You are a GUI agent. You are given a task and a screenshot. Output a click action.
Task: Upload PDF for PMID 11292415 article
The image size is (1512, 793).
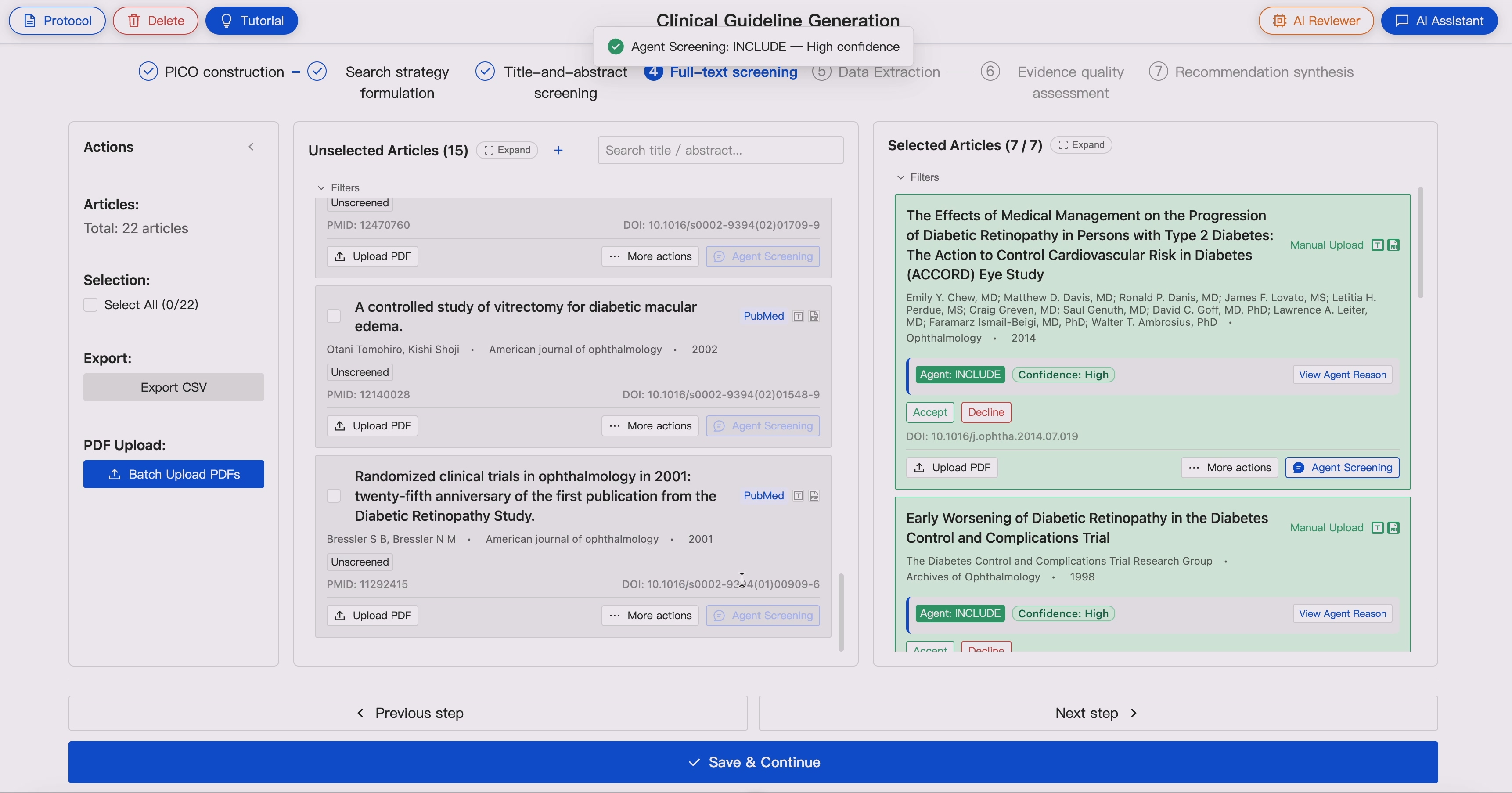pos(373,616)
